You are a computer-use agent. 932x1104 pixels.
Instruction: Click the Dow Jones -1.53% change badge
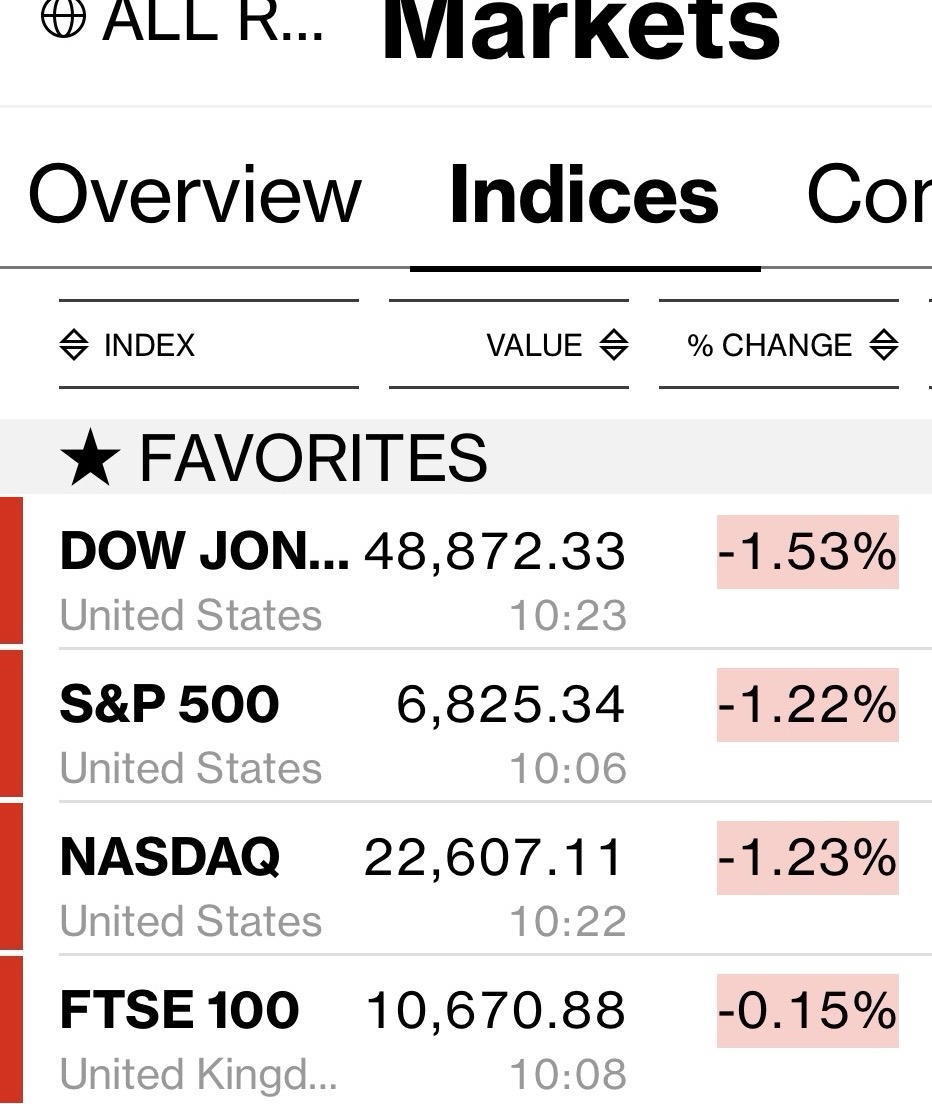(807, 552)
